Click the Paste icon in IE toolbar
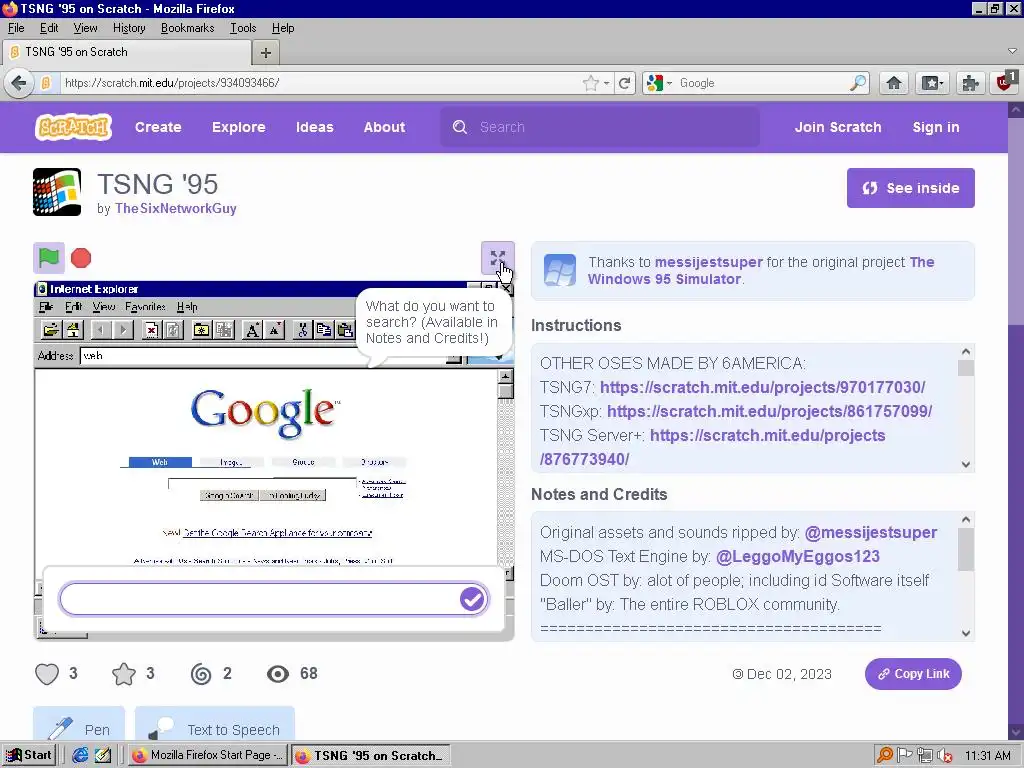 pyautogui.click(x=345, y=330)
